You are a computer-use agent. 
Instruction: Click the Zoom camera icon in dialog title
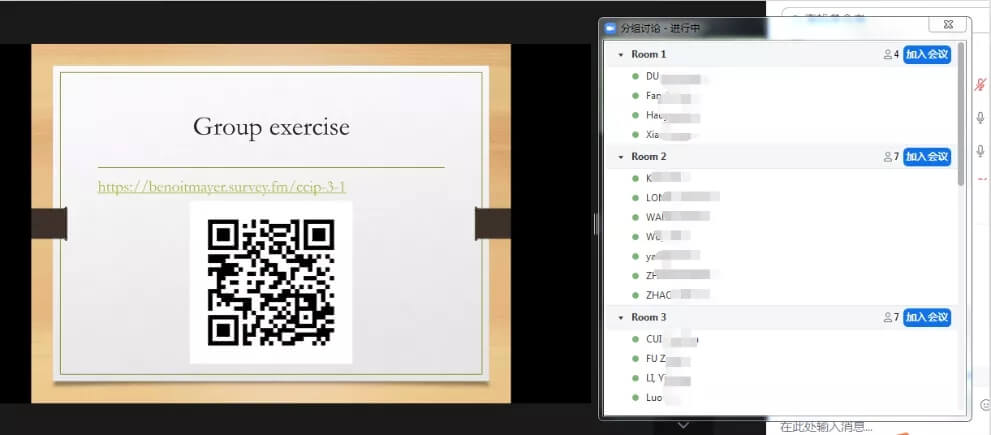coord(610,28)
